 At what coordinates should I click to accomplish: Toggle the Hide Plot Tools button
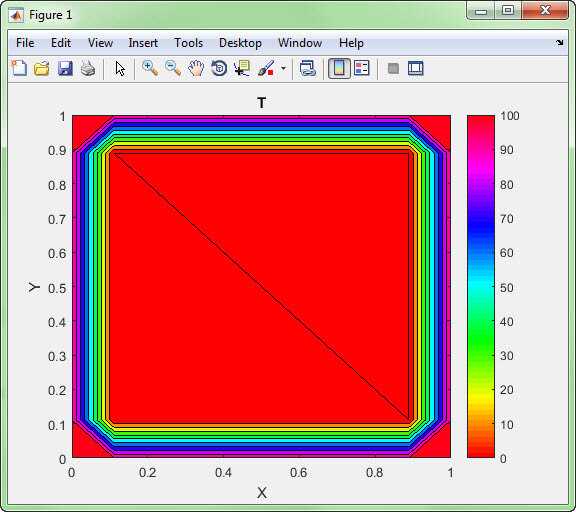coord(393,68)
